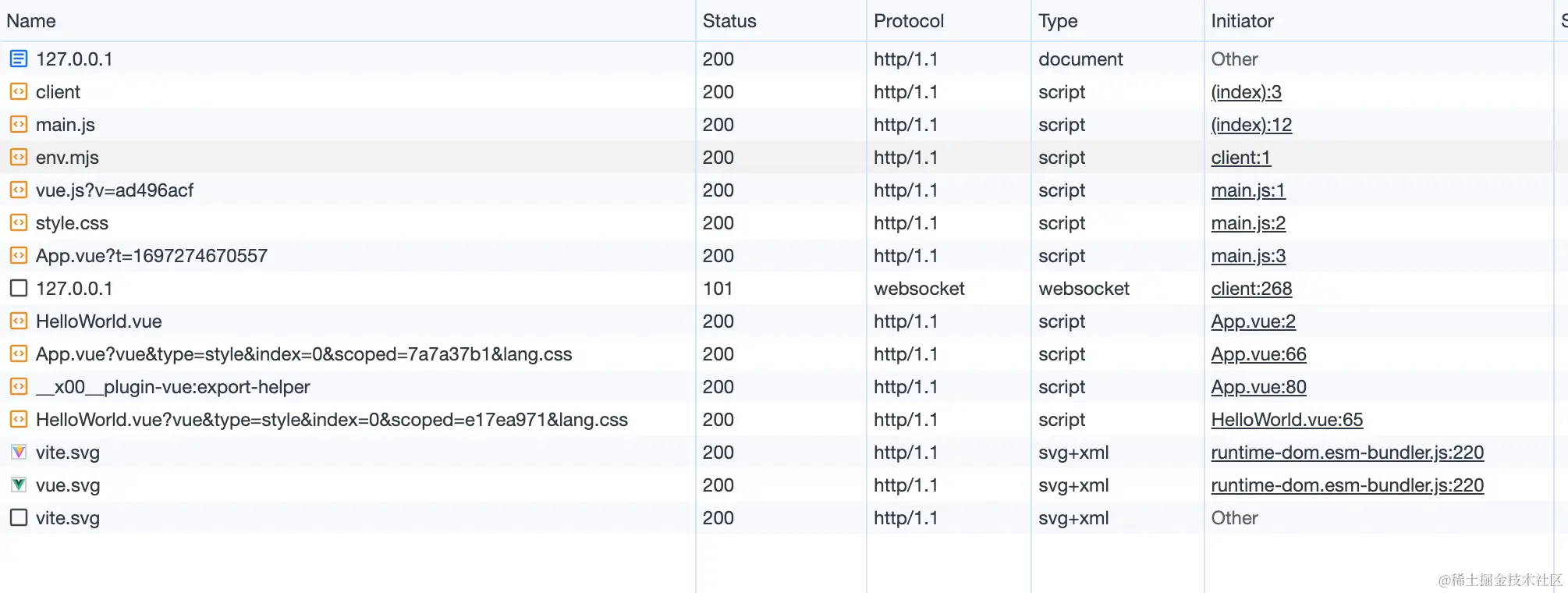Sort requests by Name column header

[x=31, y=21]
